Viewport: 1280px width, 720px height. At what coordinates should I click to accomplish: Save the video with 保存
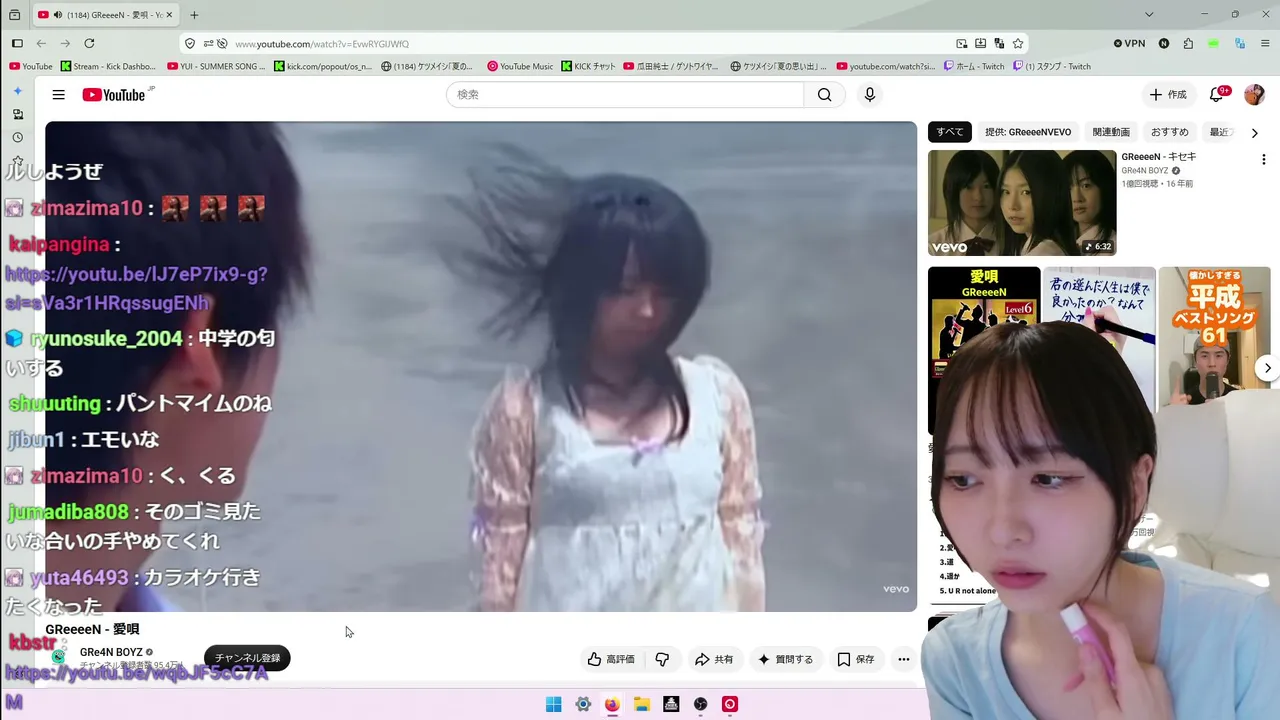tap(856, 659)
